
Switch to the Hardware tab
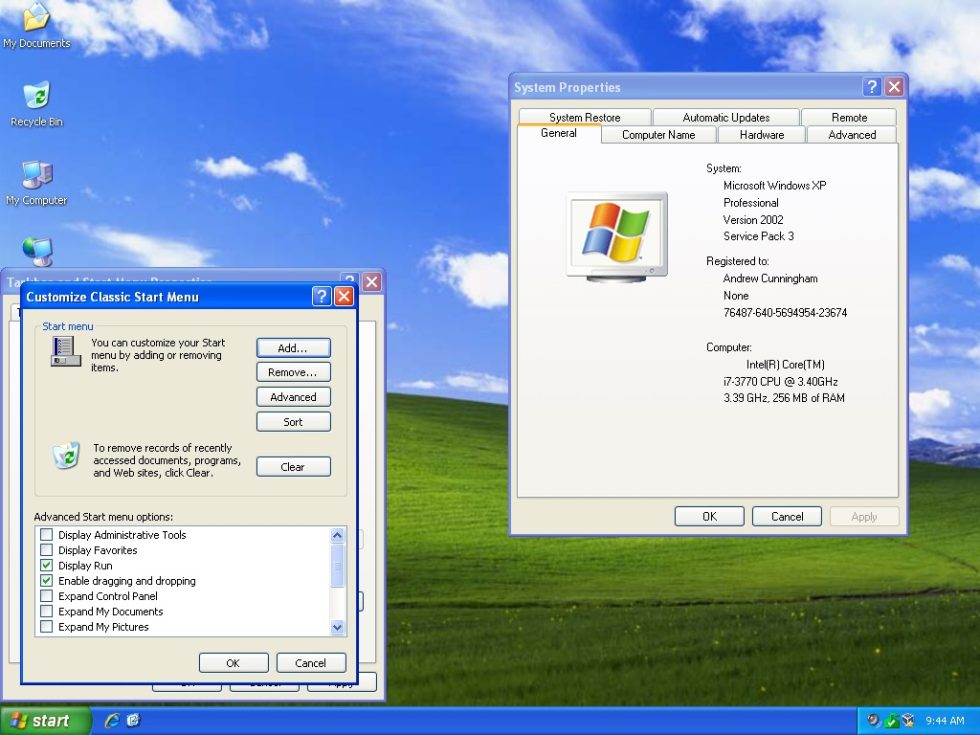761,134
